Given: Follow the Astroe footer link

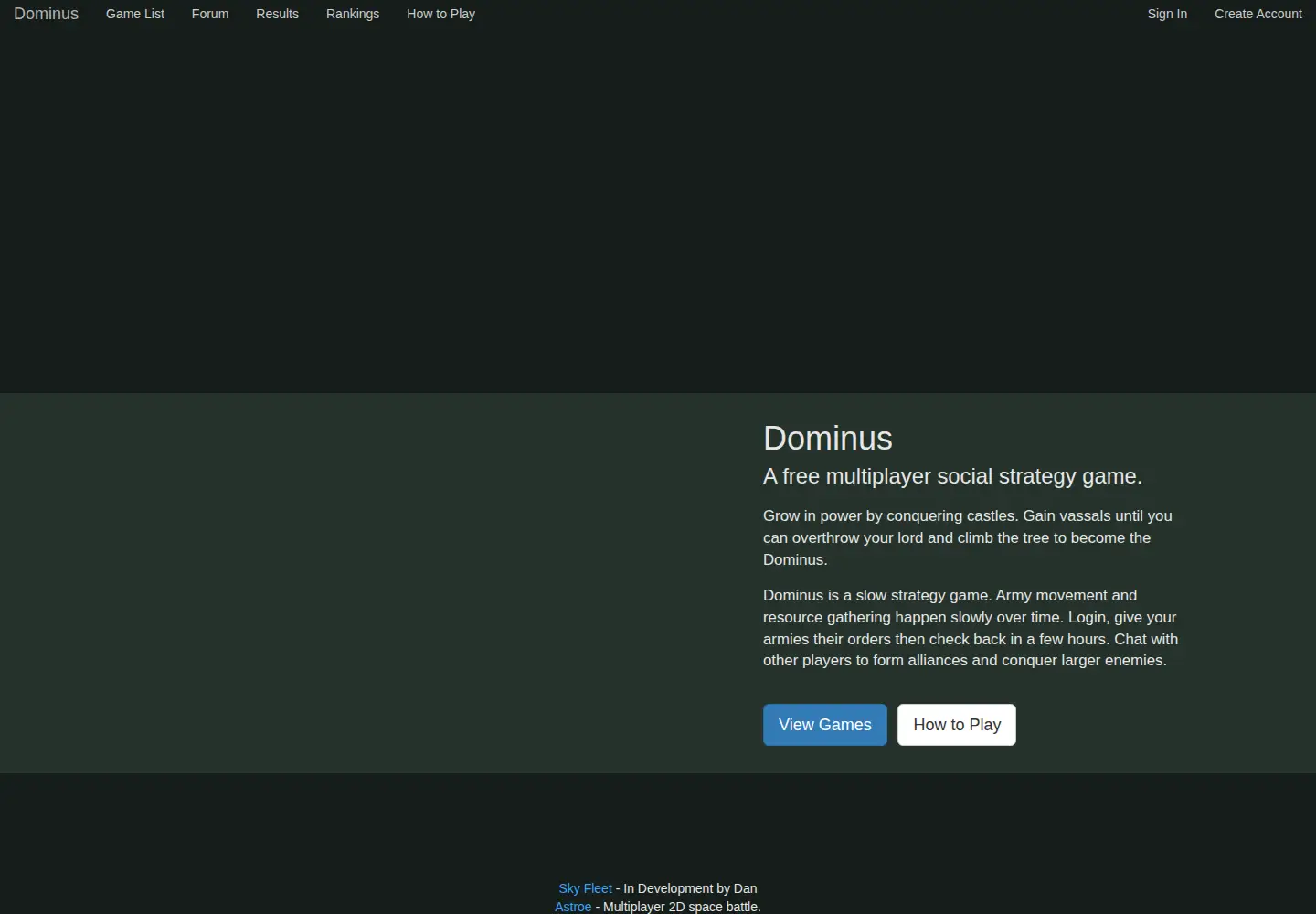Looking at the screenshot, I should [573, 907].
